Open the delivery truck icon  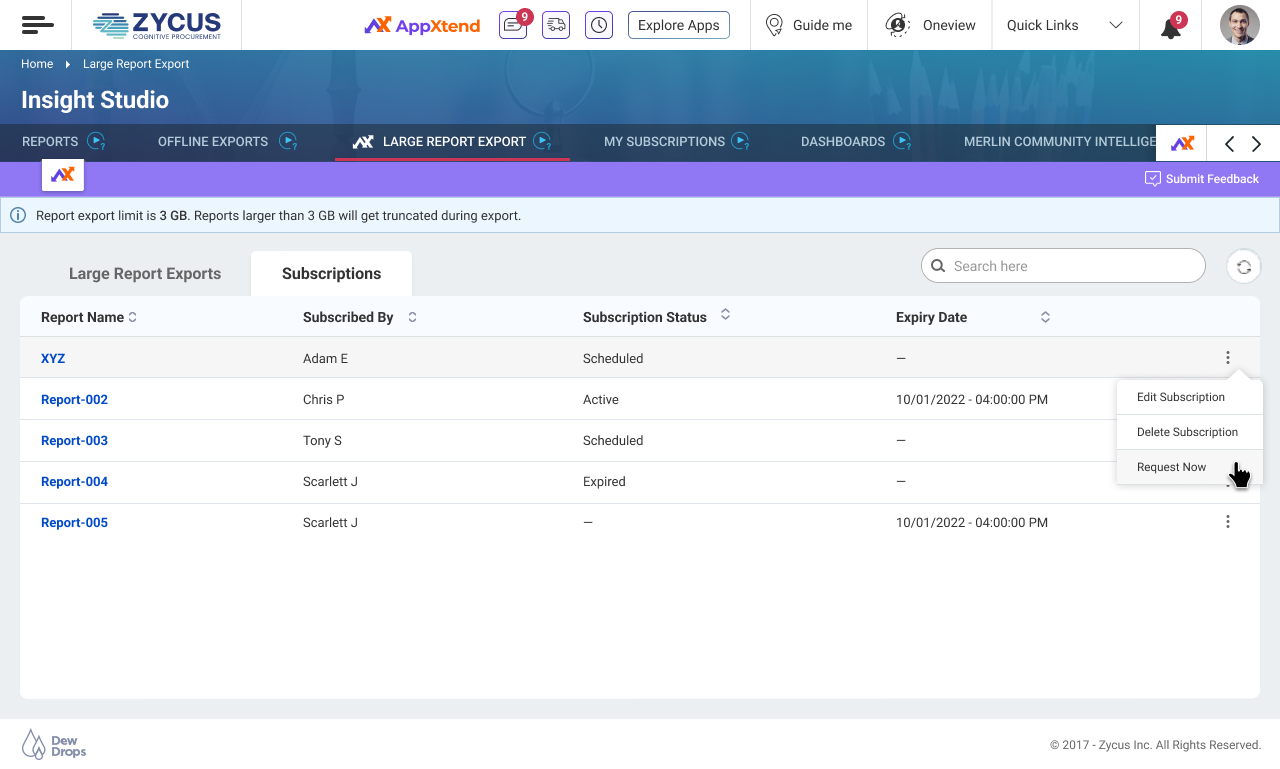(x=556, y=25)
